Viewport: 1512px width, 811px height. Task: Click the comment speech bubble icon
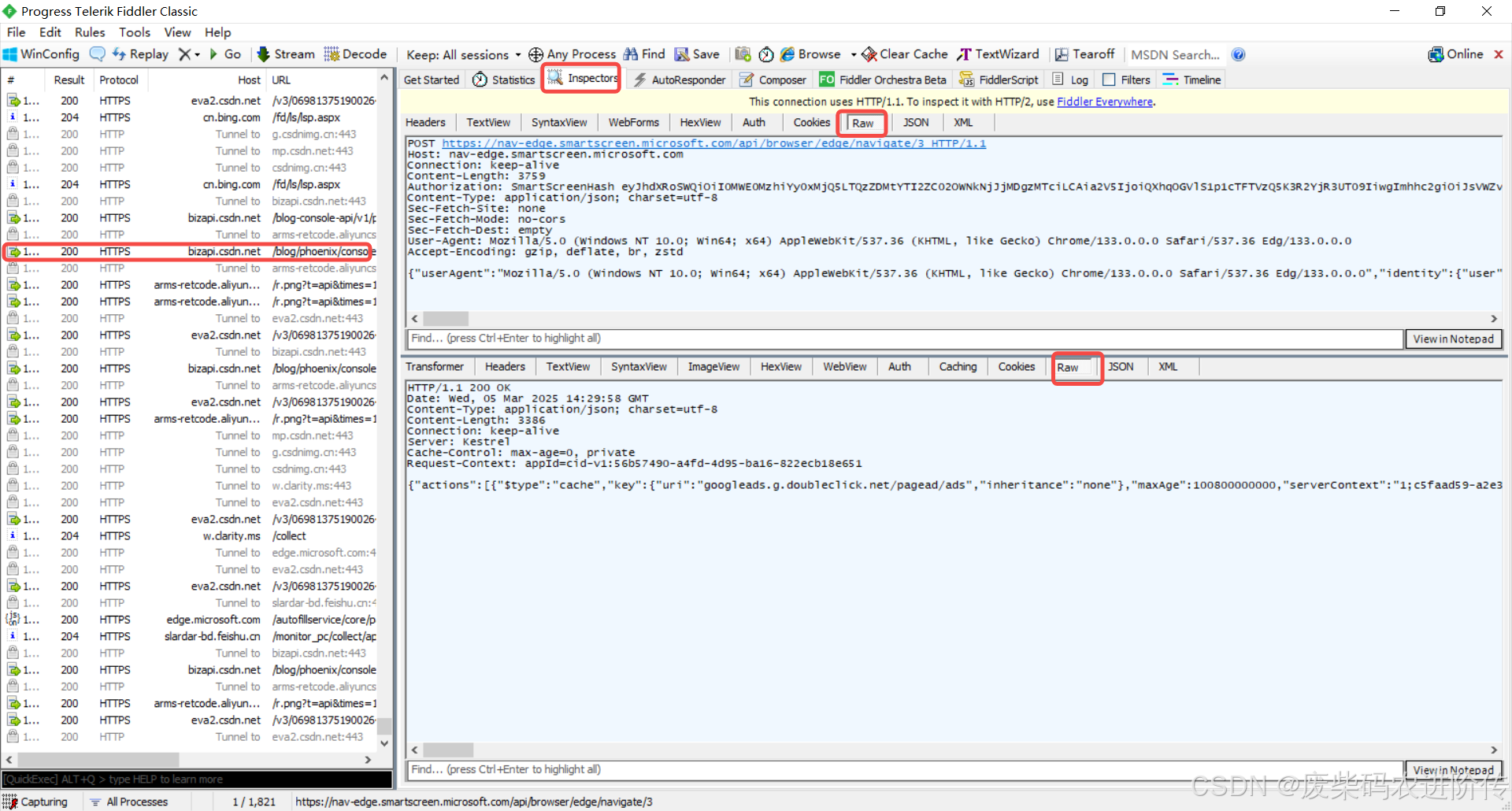tap(98, 54)
